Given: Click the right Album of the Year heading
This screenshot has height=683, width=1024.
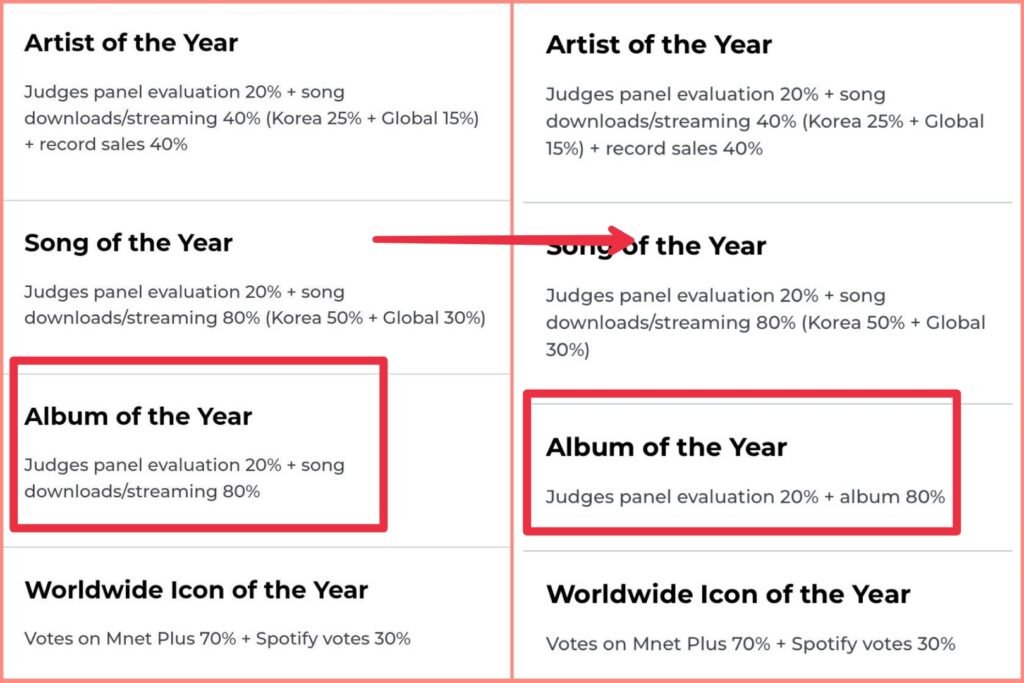Looking at the screenshot, I should (x=667, y=447).
